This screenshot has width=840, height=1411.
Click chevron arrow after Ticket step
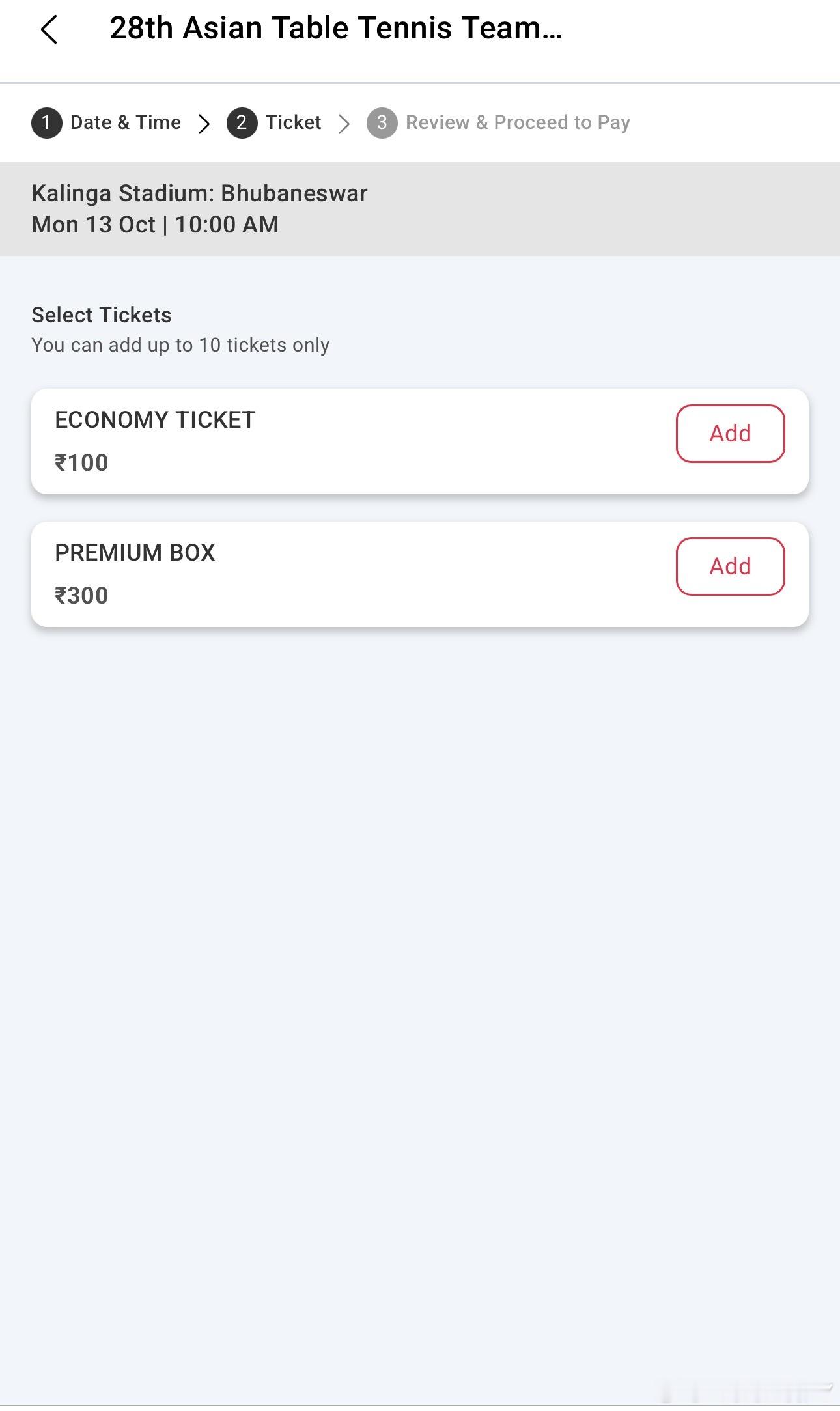[344, 123]
